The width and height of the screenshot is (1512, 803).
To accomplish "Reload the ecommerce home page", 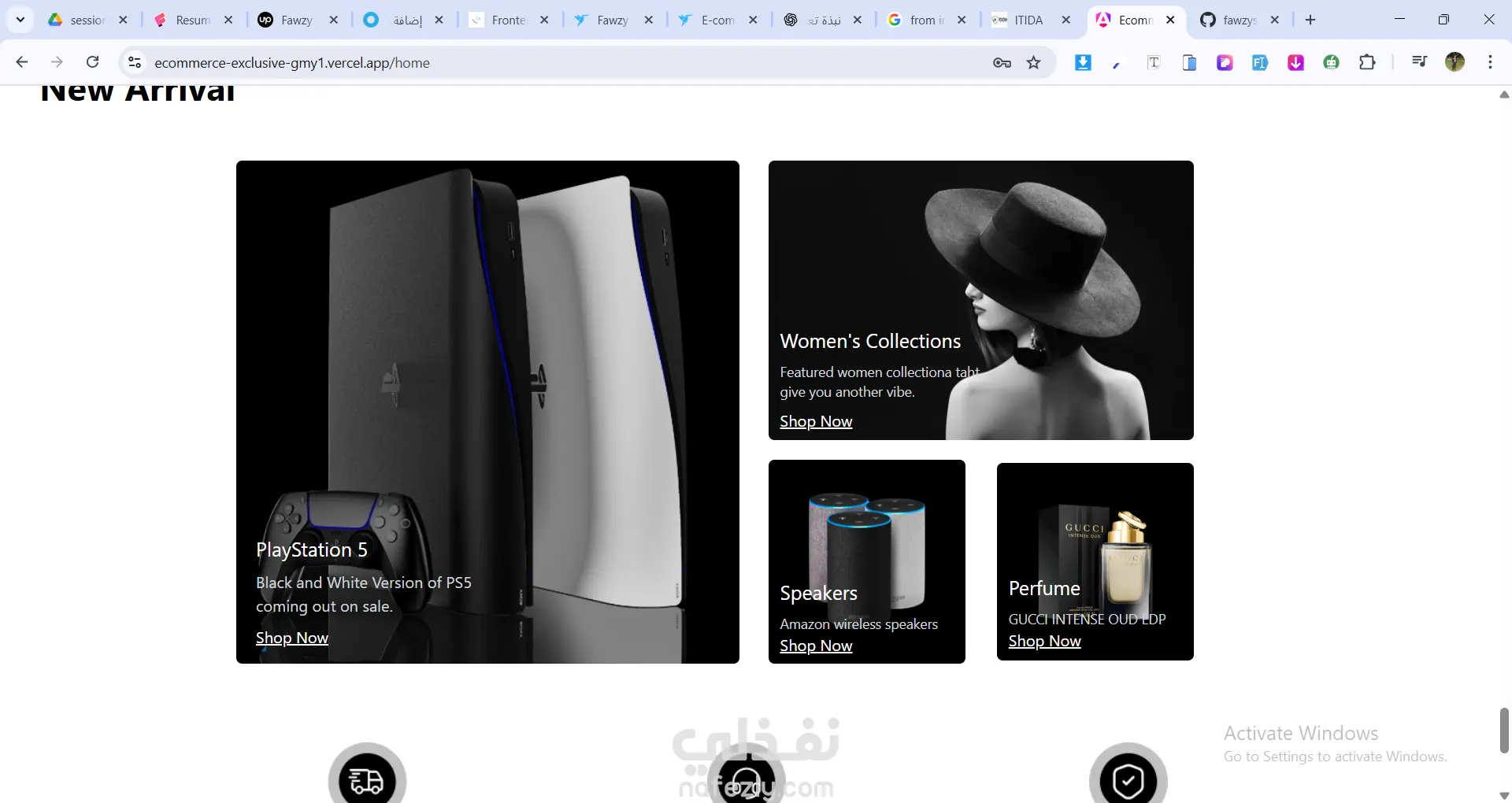I will click(93, 62).
